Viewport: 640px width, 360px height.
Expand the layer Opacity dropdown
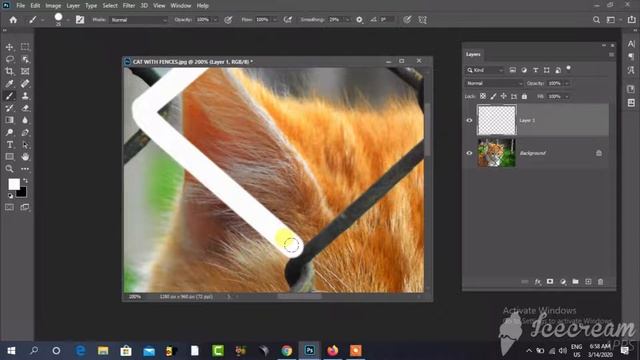[x=567, y=83]
